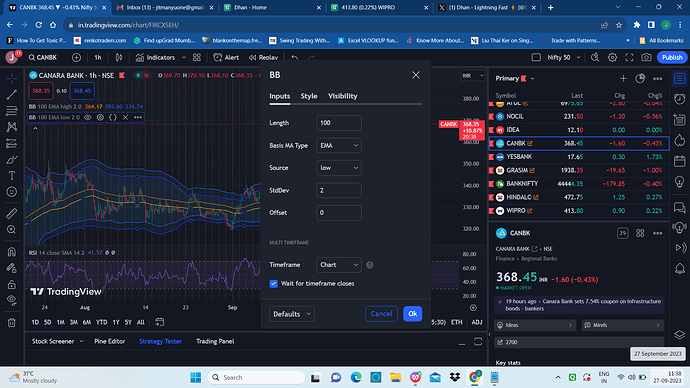
Task: Select the brush drawing tool
Action: [12, 159]
